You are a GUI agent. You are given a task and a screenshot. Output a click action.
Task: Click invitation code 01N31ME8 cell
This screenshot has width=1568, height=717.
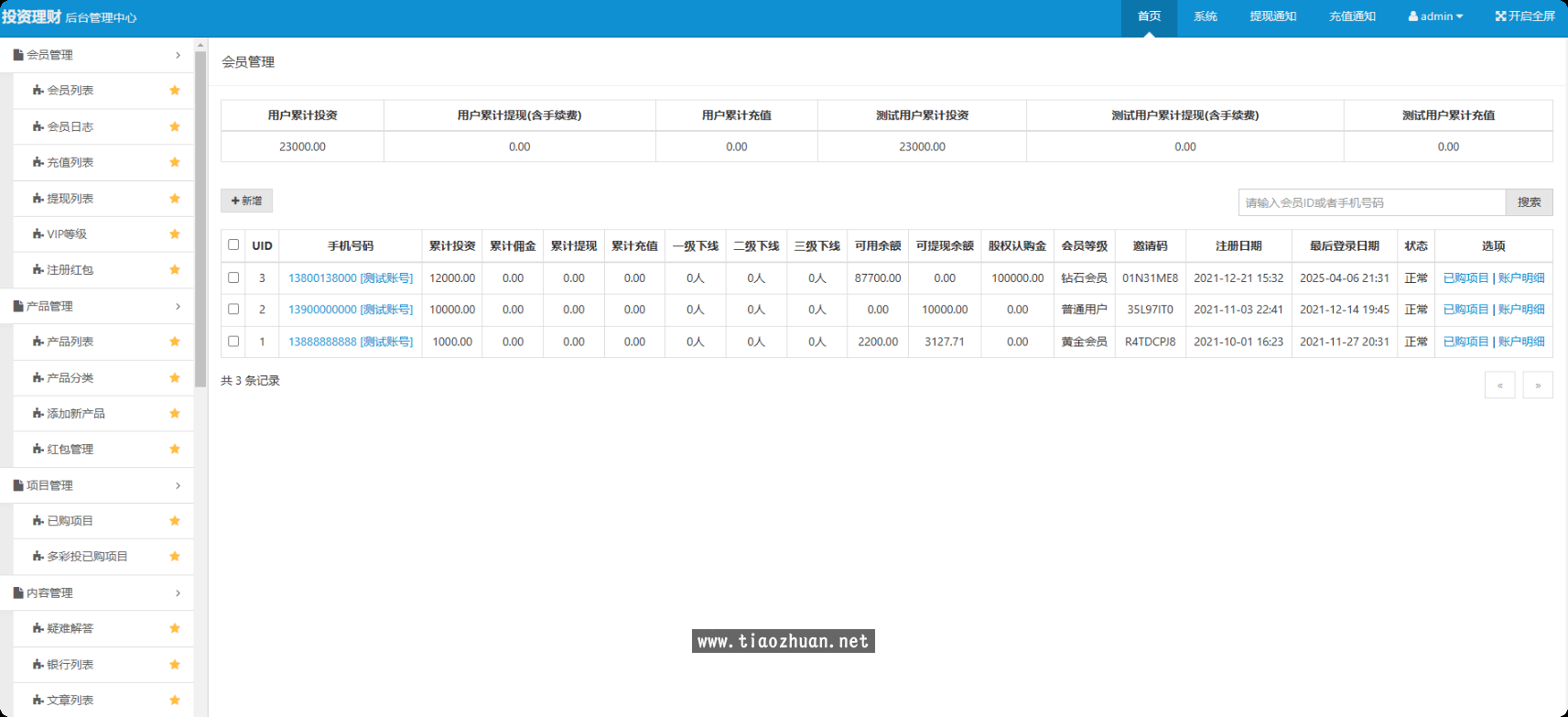click(x=1150, y=278)
